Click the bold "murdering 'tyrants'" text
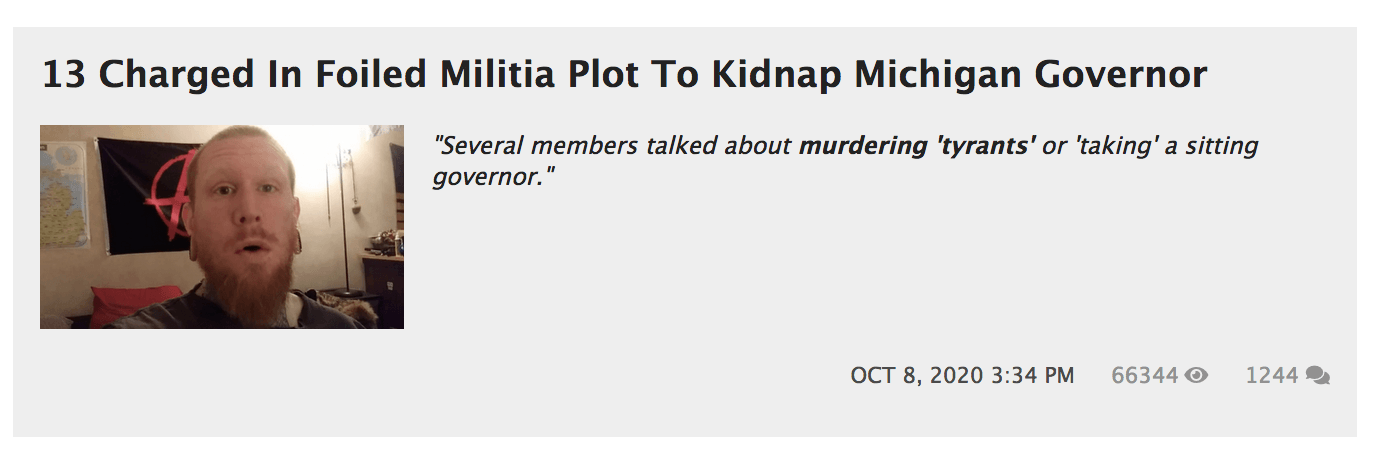1376x458 pixels. pos(917,146)
